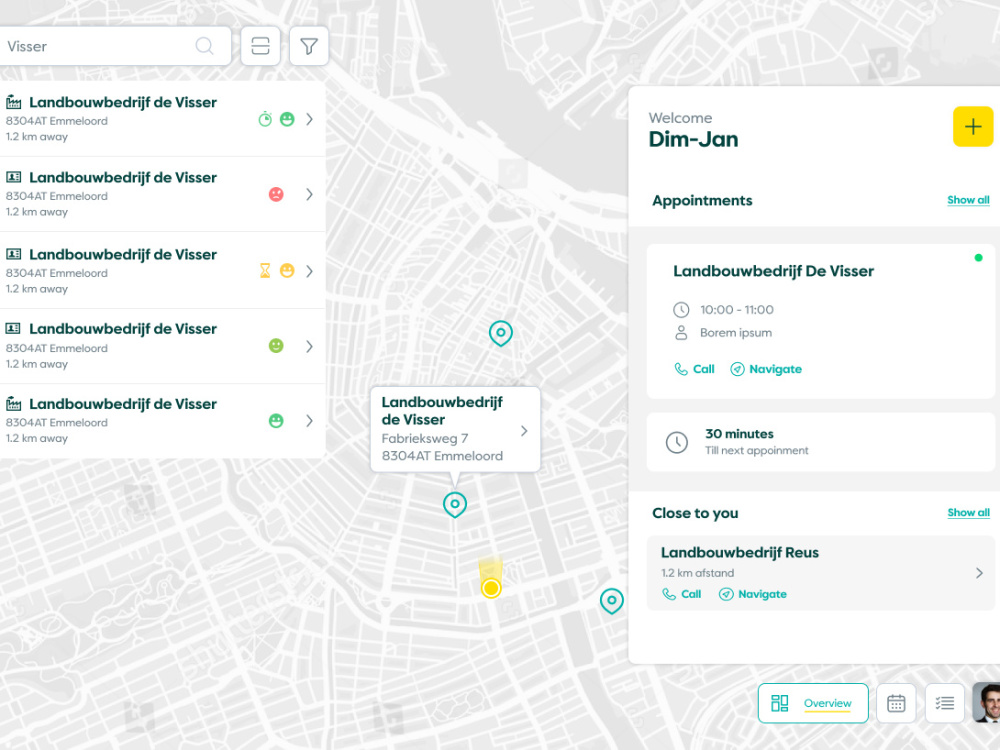Switch to the calendar tab icon

tap(896, 703)
